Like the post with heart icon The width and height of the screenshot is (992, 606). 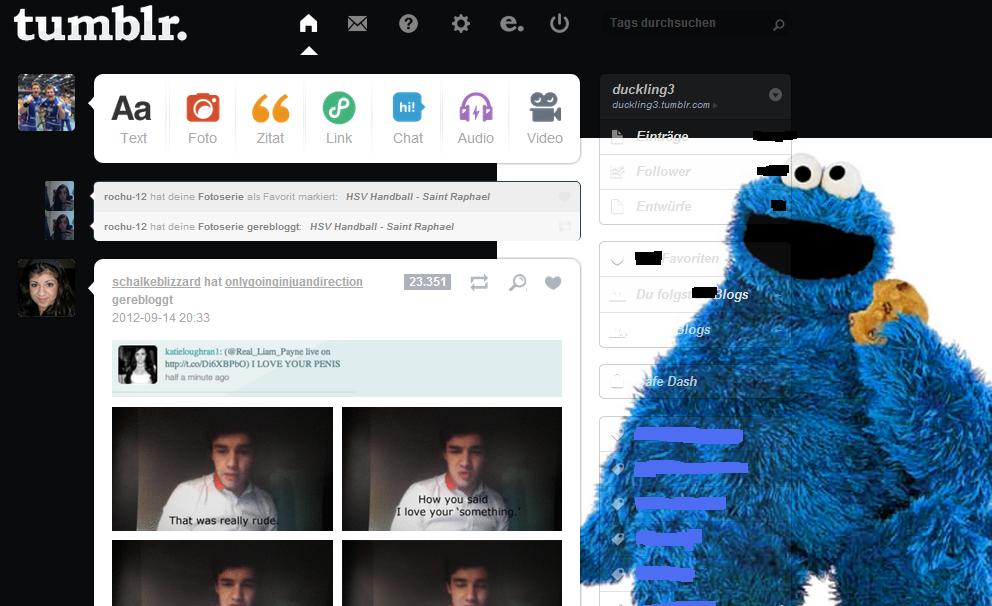pyautogui.click(x=553, y=282)
